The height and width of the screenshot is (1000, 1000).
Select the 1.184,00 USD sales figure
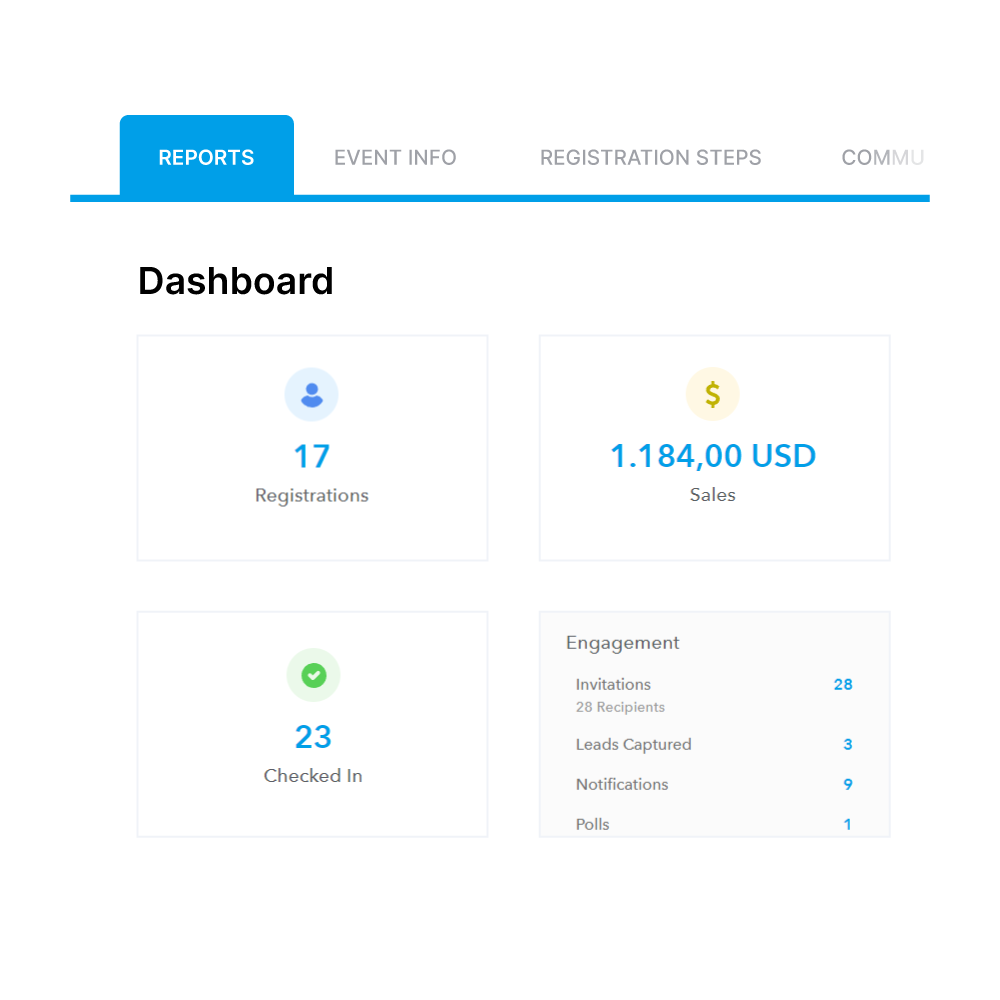(x=713, y=455)
